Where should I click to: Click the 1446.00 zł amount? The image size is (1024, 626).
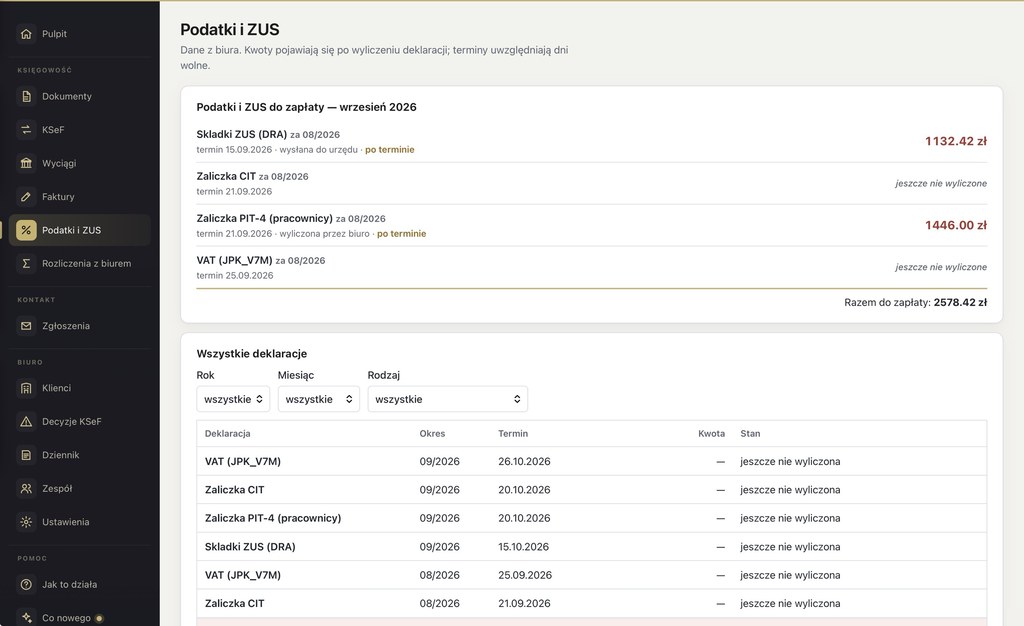(955, 226)
